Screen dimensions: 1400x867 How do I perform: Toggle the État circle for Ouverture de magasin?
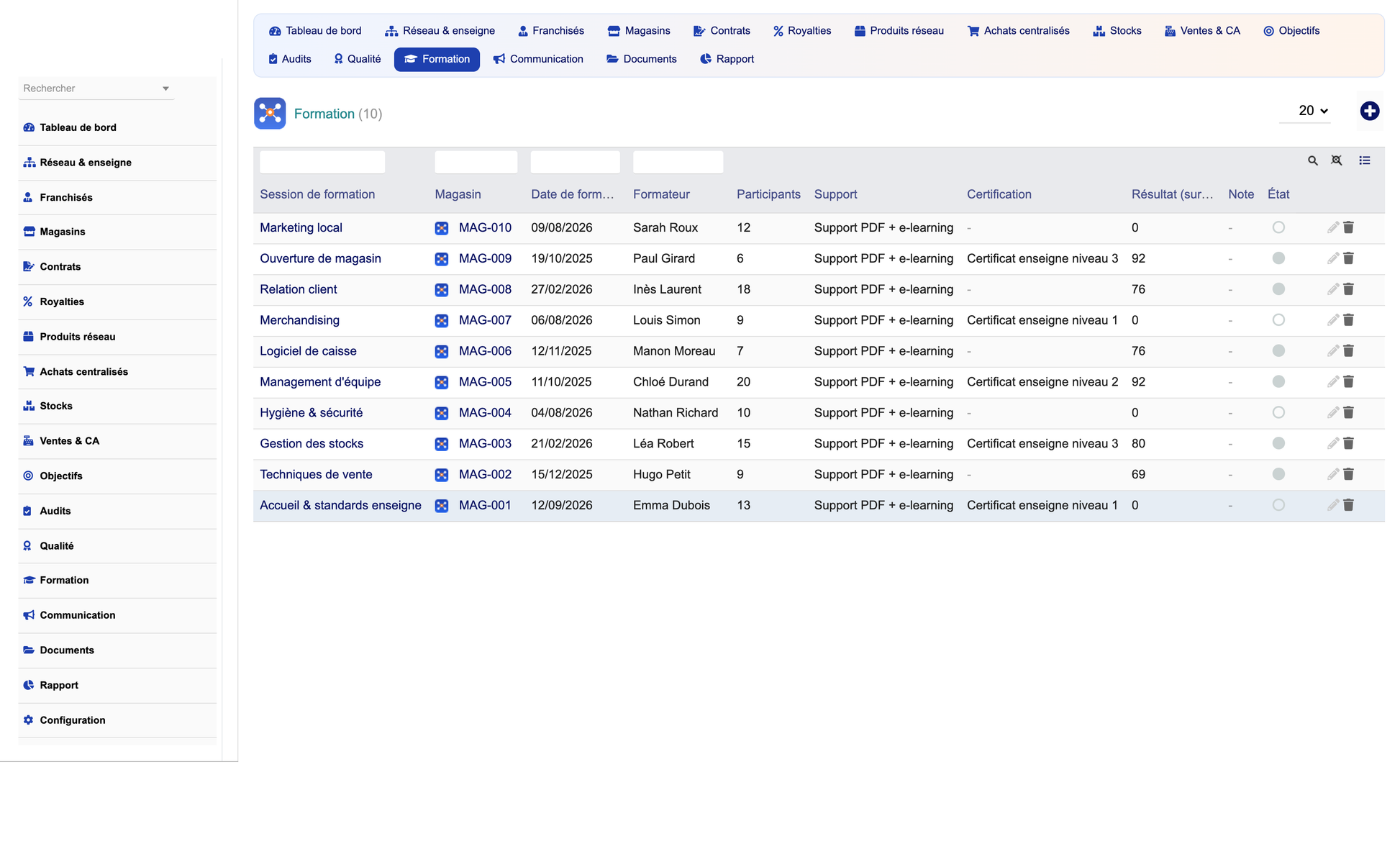(x=1278, y=258)
